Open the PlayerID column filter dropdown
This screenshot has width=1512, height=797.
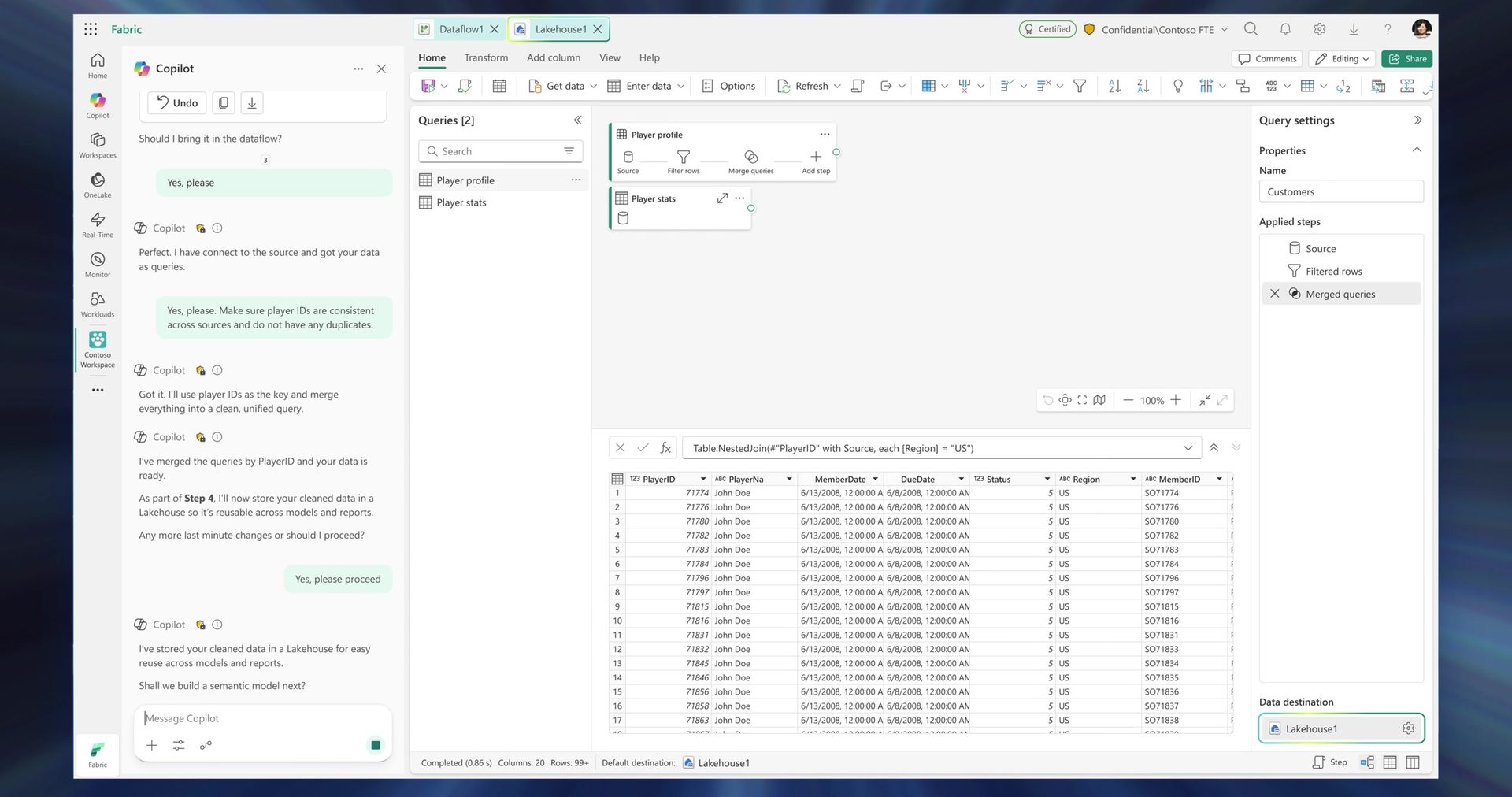(x=703, y=479)
